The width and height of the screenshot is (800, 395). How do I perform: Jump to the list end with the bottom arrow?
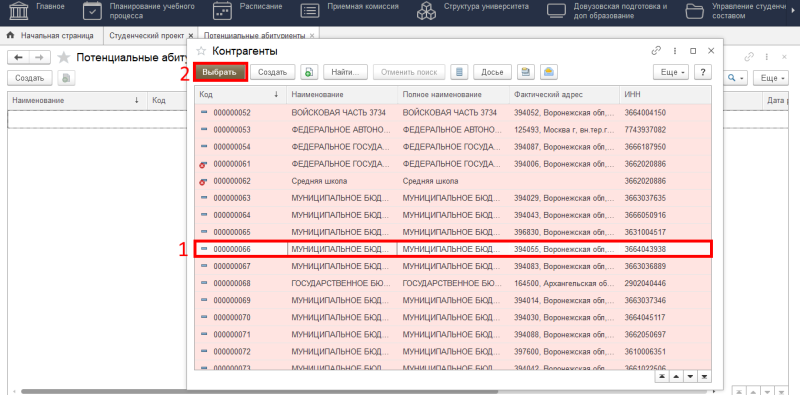click(705, 376)
